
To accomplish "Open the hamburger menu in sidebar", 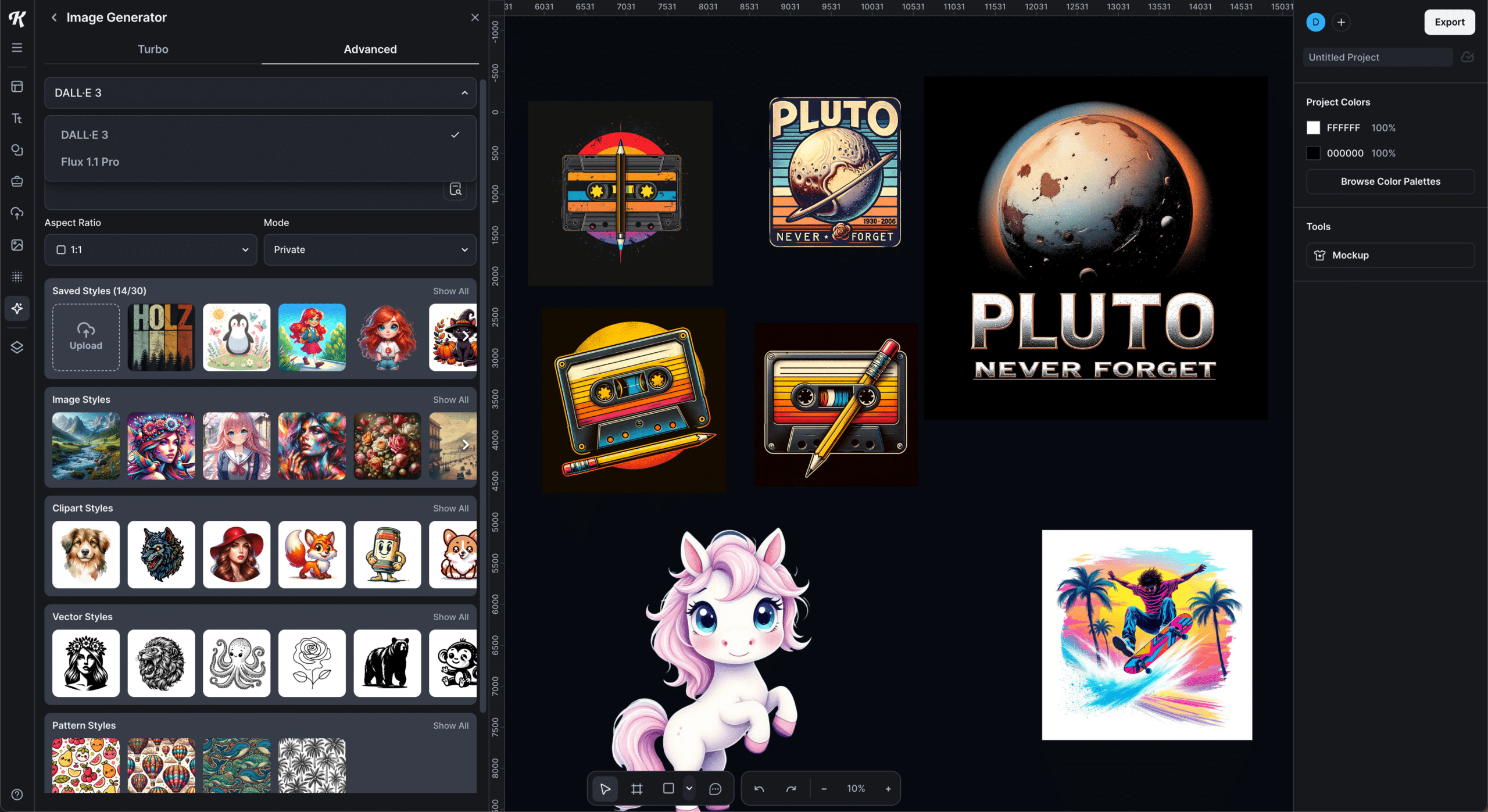I will coord(17,48).
